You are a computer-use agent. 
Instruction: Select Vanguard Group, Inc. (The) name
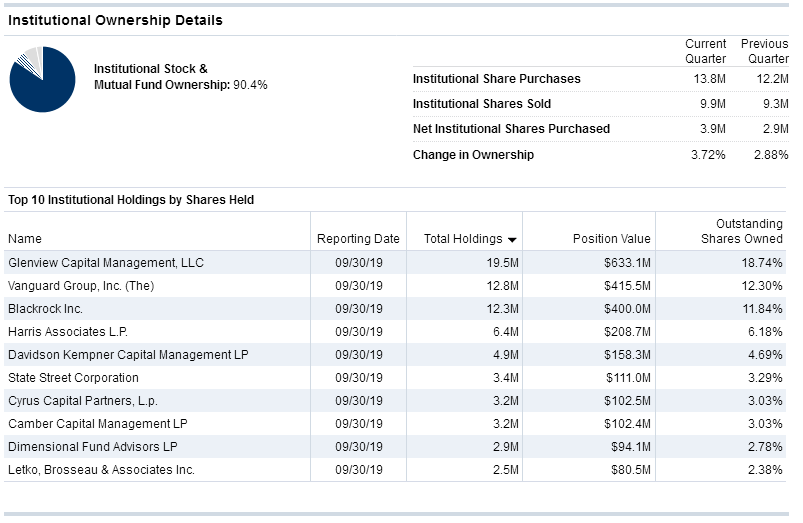click(x=81, y=286)
